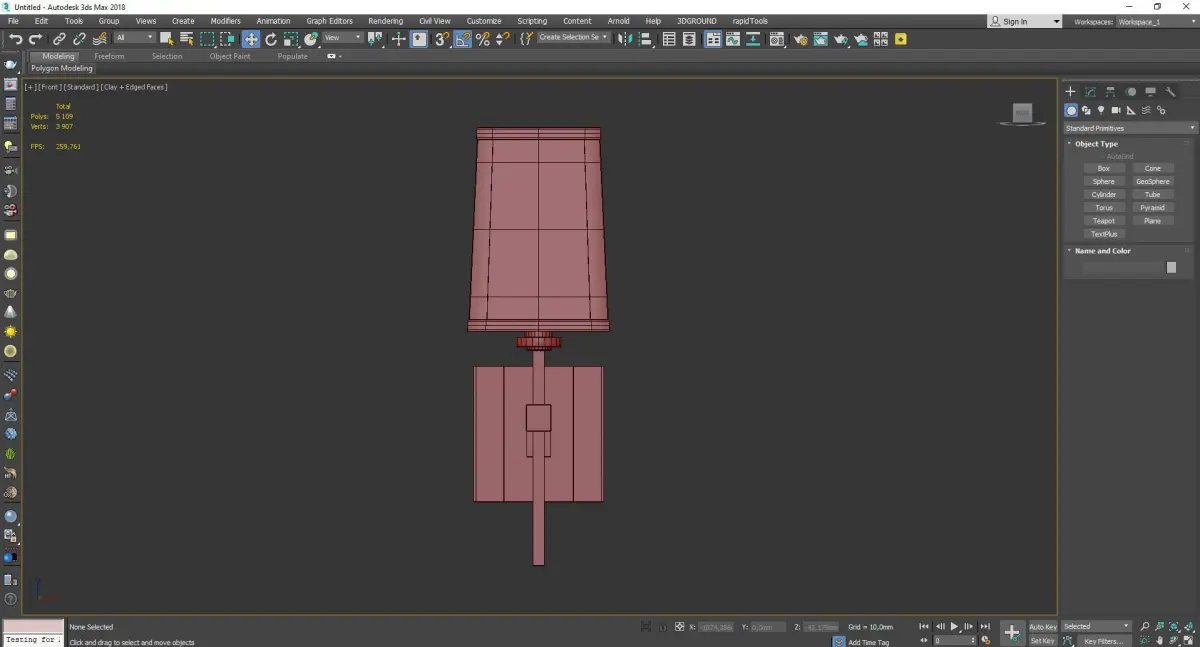Image resolution: width=1200 pixels, height=647 pixels.
Task: Toggle Auto Key animation mode
Action: coord(1042,627)
